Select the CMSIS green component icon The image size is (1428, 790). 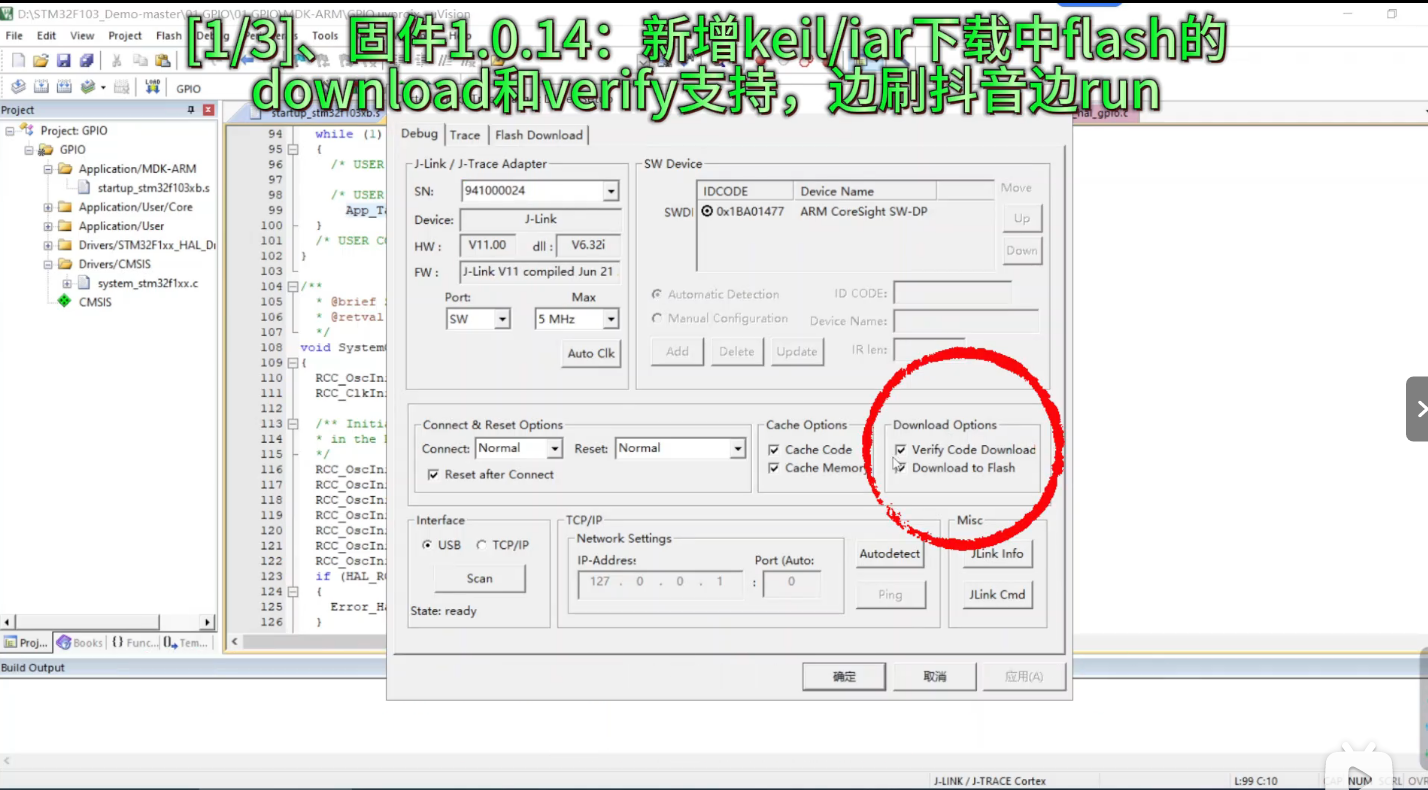pos(64,301)
